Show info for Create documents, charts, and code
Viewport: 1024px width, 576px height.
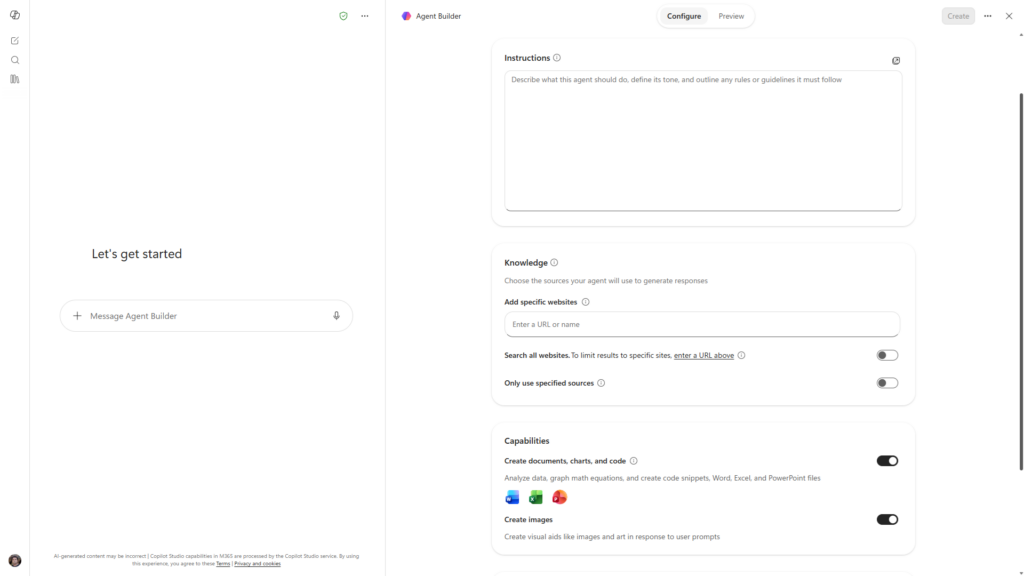coord(633,461)
